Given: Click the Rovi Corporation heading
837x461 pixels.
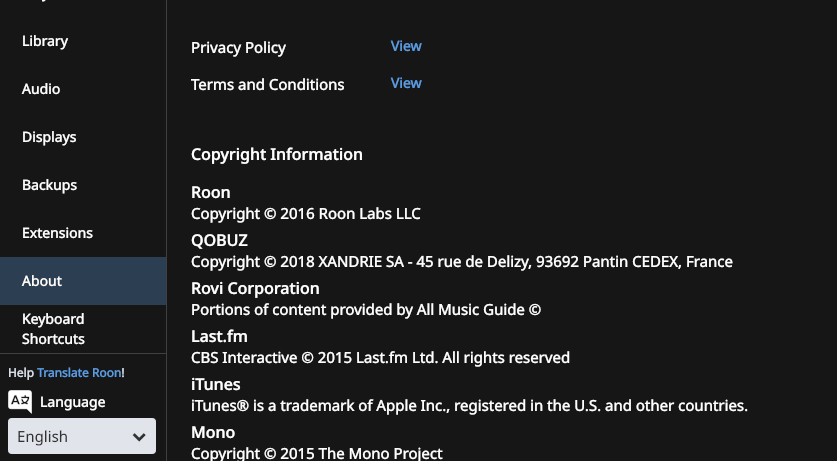Looking at the screenshot, I should (255, 288).
